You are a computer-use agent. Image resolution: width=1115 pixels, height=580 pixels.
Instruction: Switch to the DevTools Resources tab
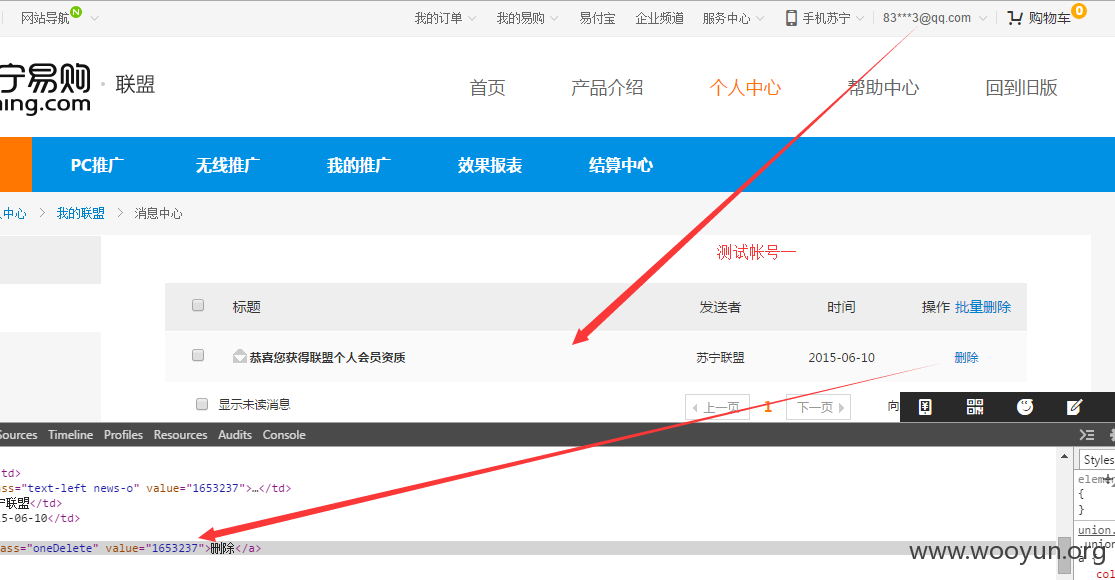click(x=181, y=434)
